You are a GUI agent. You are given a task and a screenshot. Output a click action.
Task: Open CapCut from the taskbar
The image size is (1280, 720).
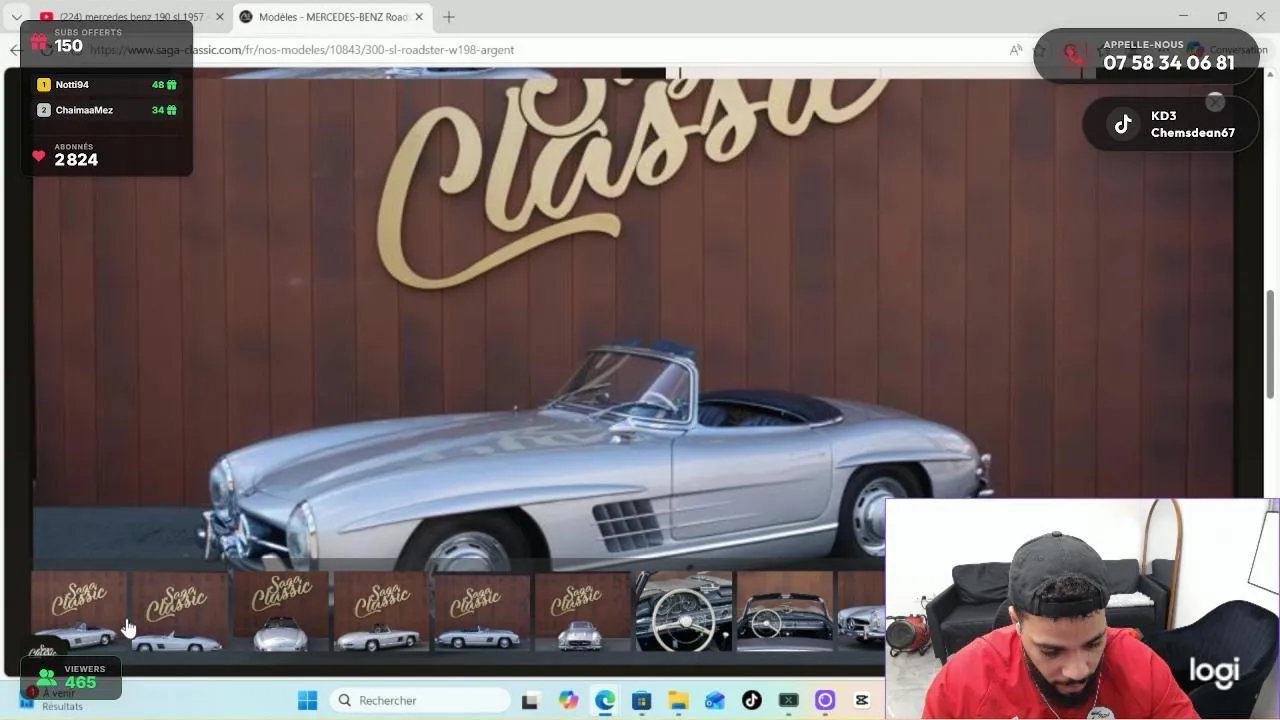(862, 700)
